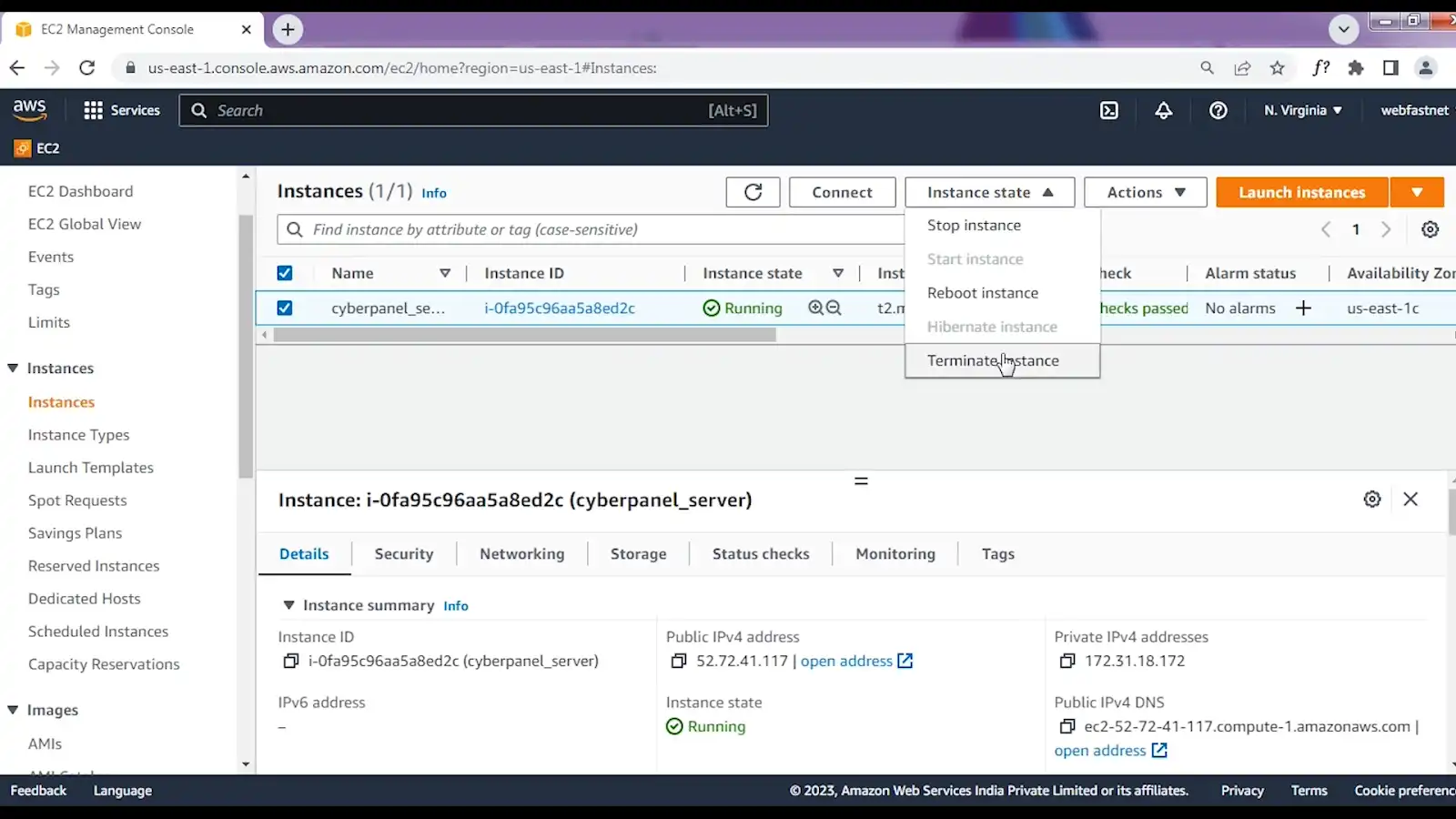Open instance detail panel settings gear
Screen dimensions: 1456x819
click(x=1372, y=499)
